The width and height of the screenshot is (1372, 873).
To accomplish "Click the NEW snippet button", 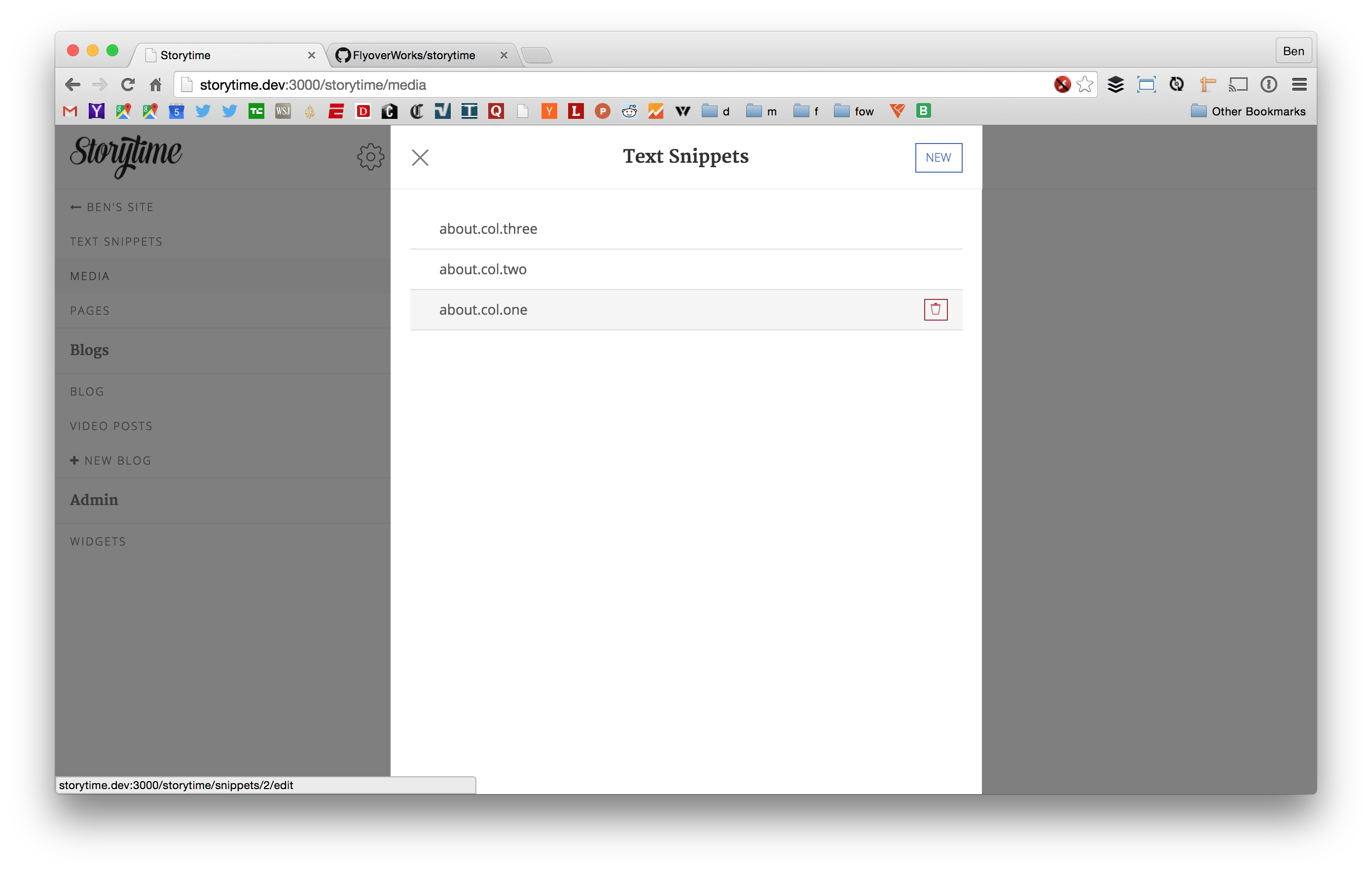I will (x=938, y=158).
